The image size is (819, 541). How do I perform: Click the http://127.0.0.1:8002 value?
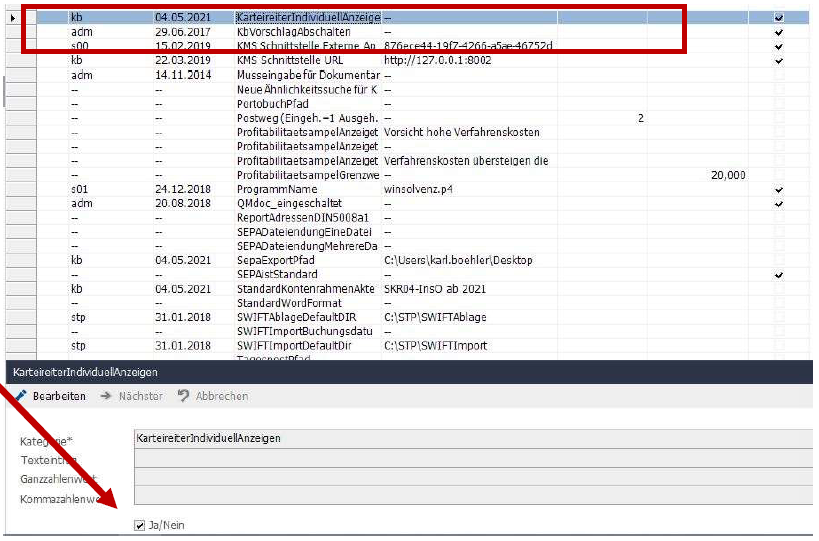point(438,60)
